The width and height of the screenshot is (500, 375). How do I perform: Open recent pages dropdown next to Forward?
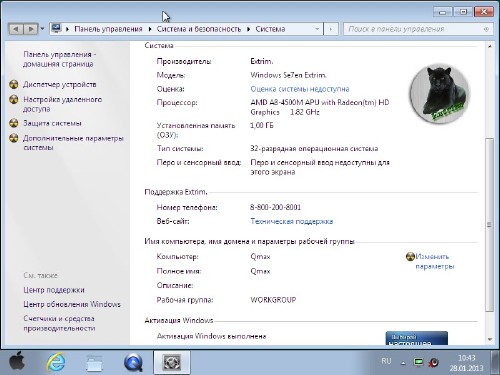[42, 29]
